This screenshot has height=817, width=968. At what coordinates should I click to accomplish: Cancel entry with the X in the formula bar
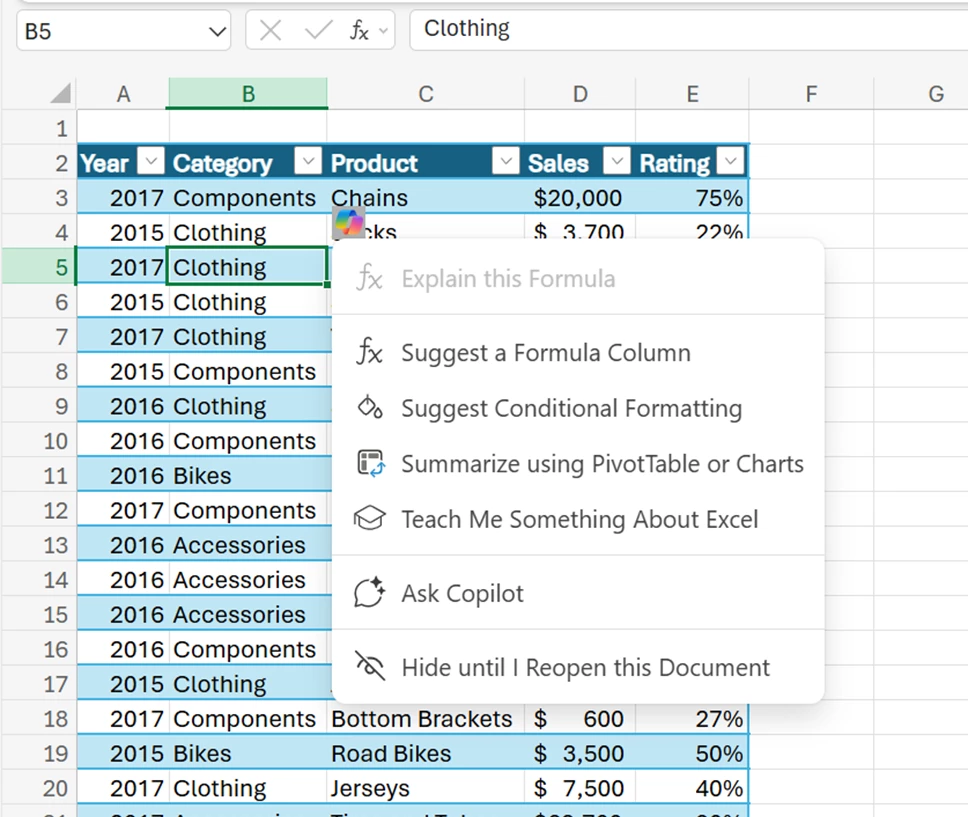pyautogui.click(x=270, y=30)
